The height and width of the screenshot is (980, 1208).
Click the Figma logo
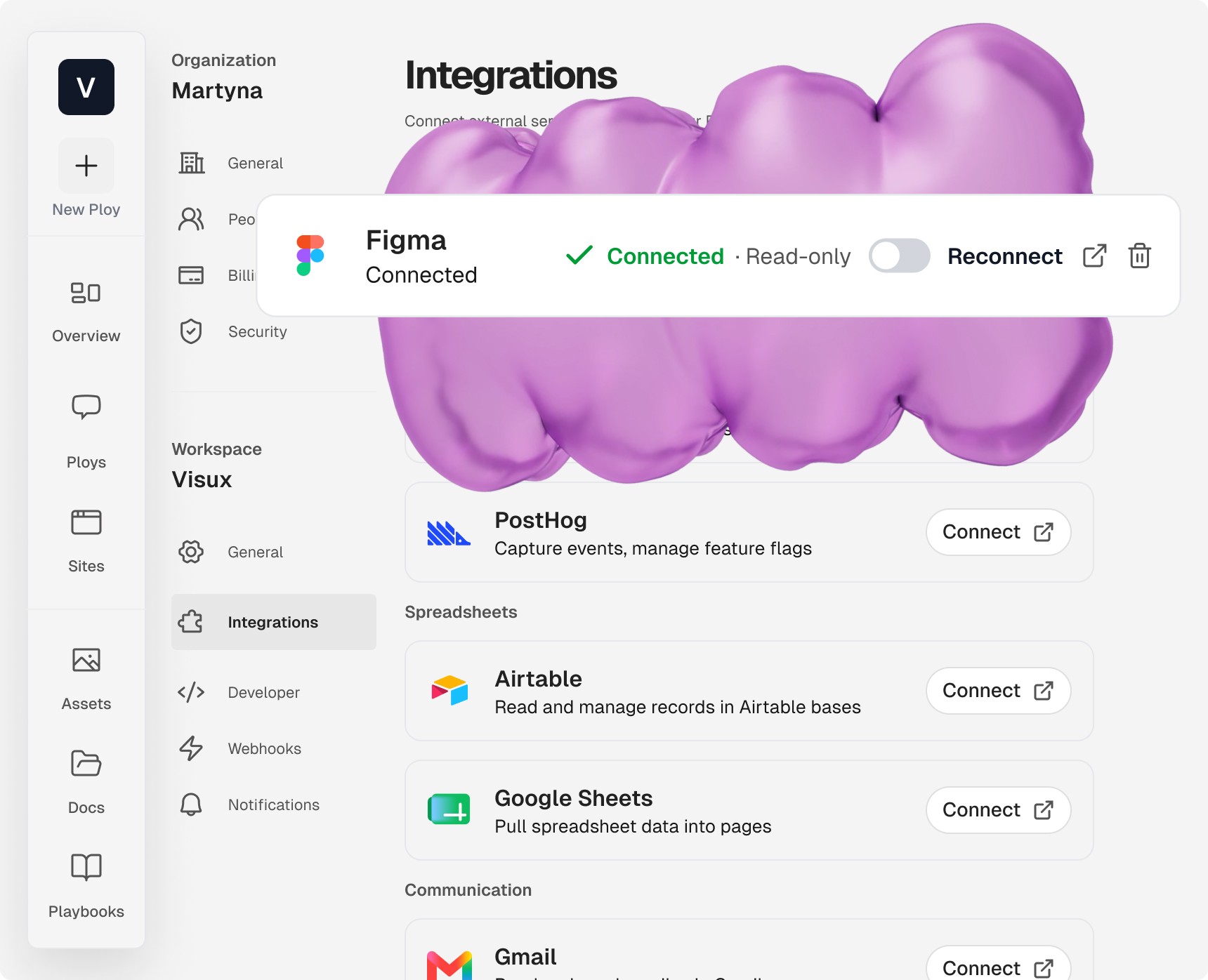coord(310,256)
